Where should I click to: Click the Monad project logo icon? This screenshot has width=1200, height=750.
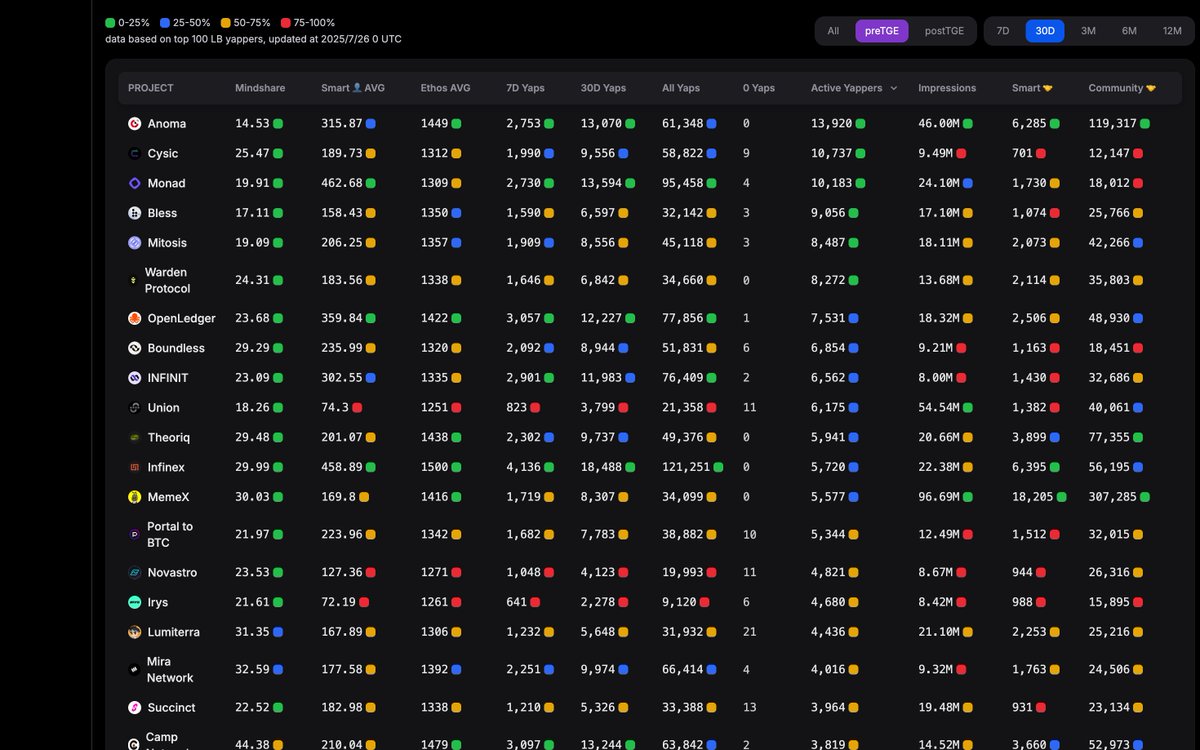pyautogui.click(x=134, y=184)
